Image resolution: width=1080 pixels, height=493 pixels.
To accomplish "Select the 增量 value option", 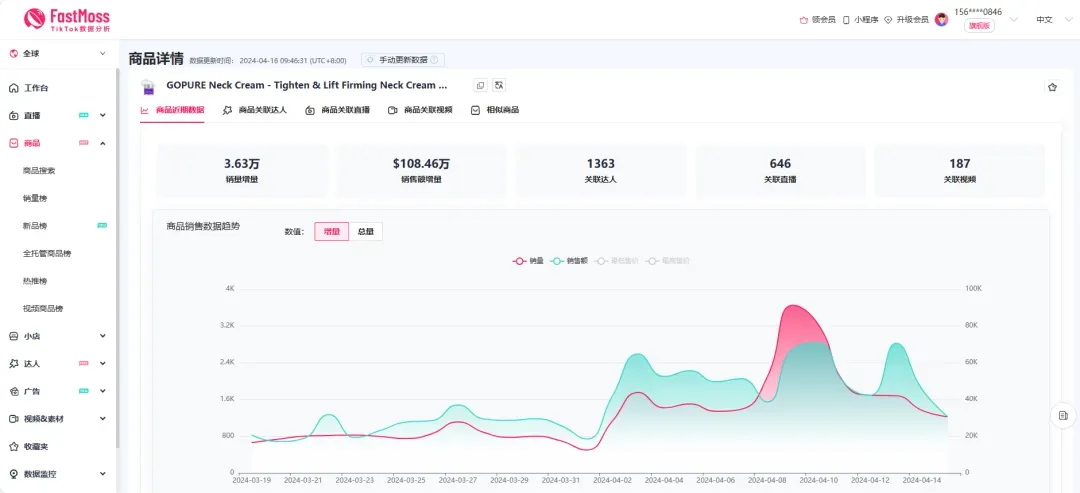I will click(331, 231).
